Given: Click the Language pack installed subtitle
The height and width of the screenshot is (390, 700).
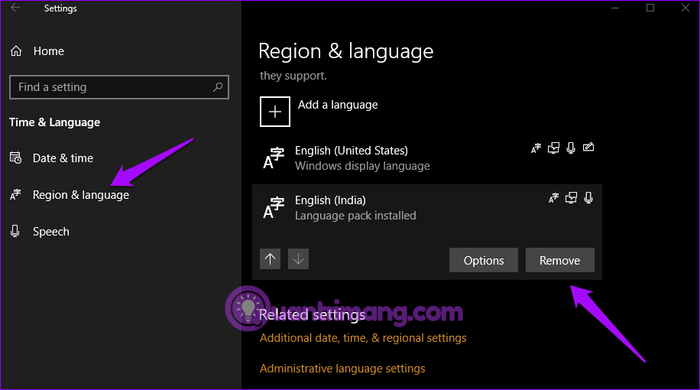Looking at the screenshot, I should click(x=355, y=216).
